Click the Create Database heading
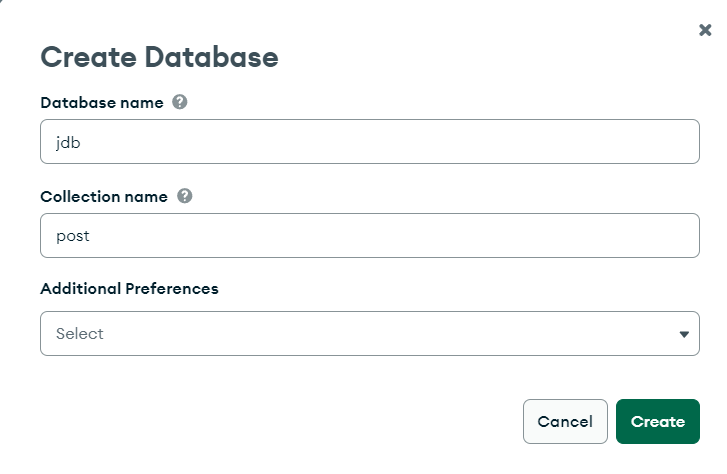Viewport: 727px width, 474px height. click(159, 57)
